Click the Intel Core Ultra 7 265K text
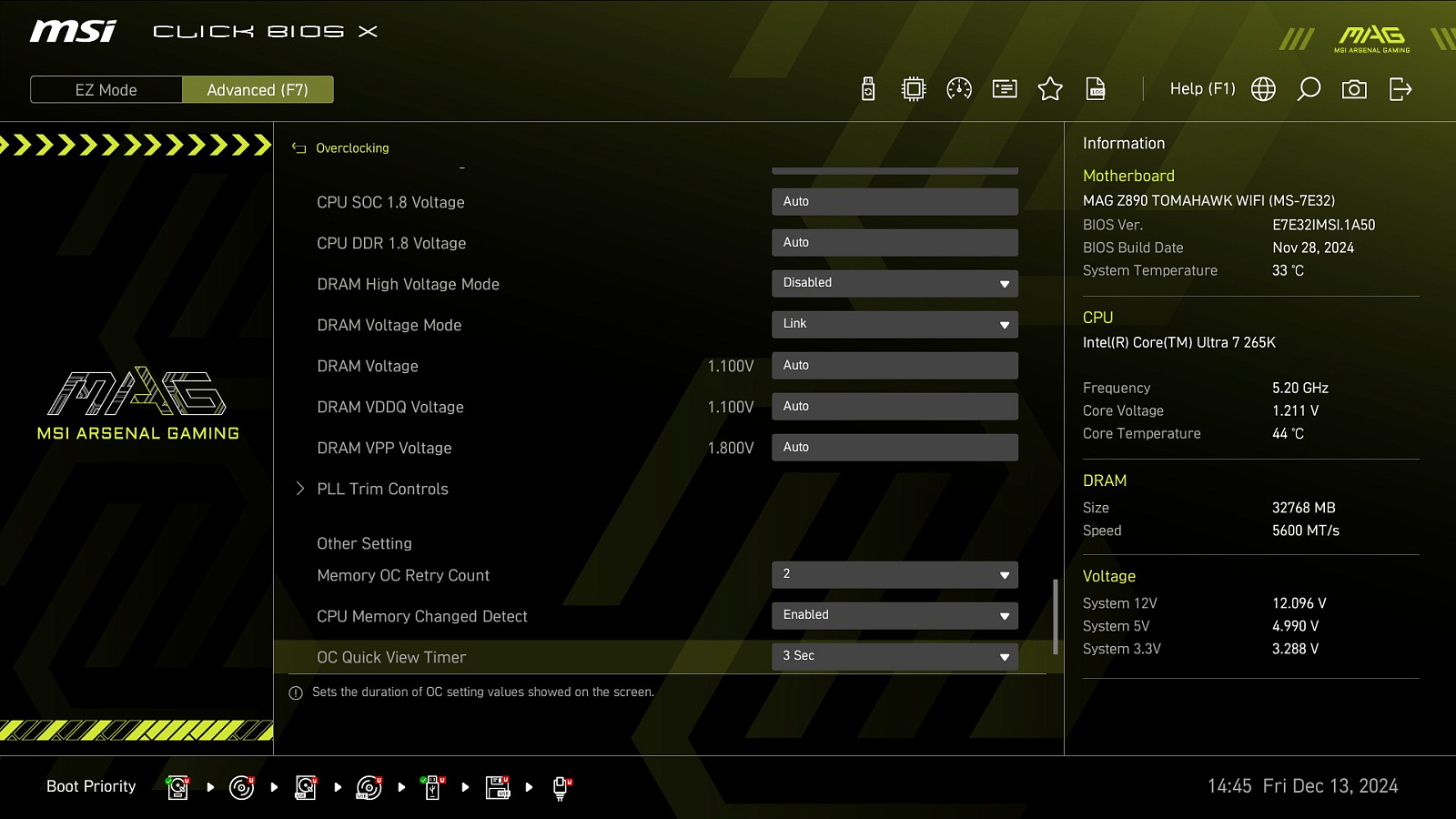 [x=1179, y=342]
